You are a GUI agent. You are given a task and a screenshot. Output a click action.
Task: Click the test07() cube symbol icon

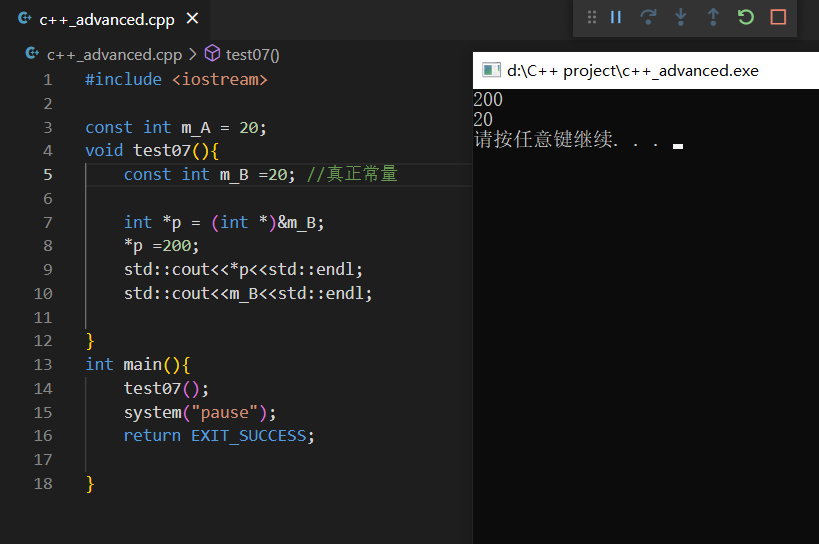click(x=212, y=54)
